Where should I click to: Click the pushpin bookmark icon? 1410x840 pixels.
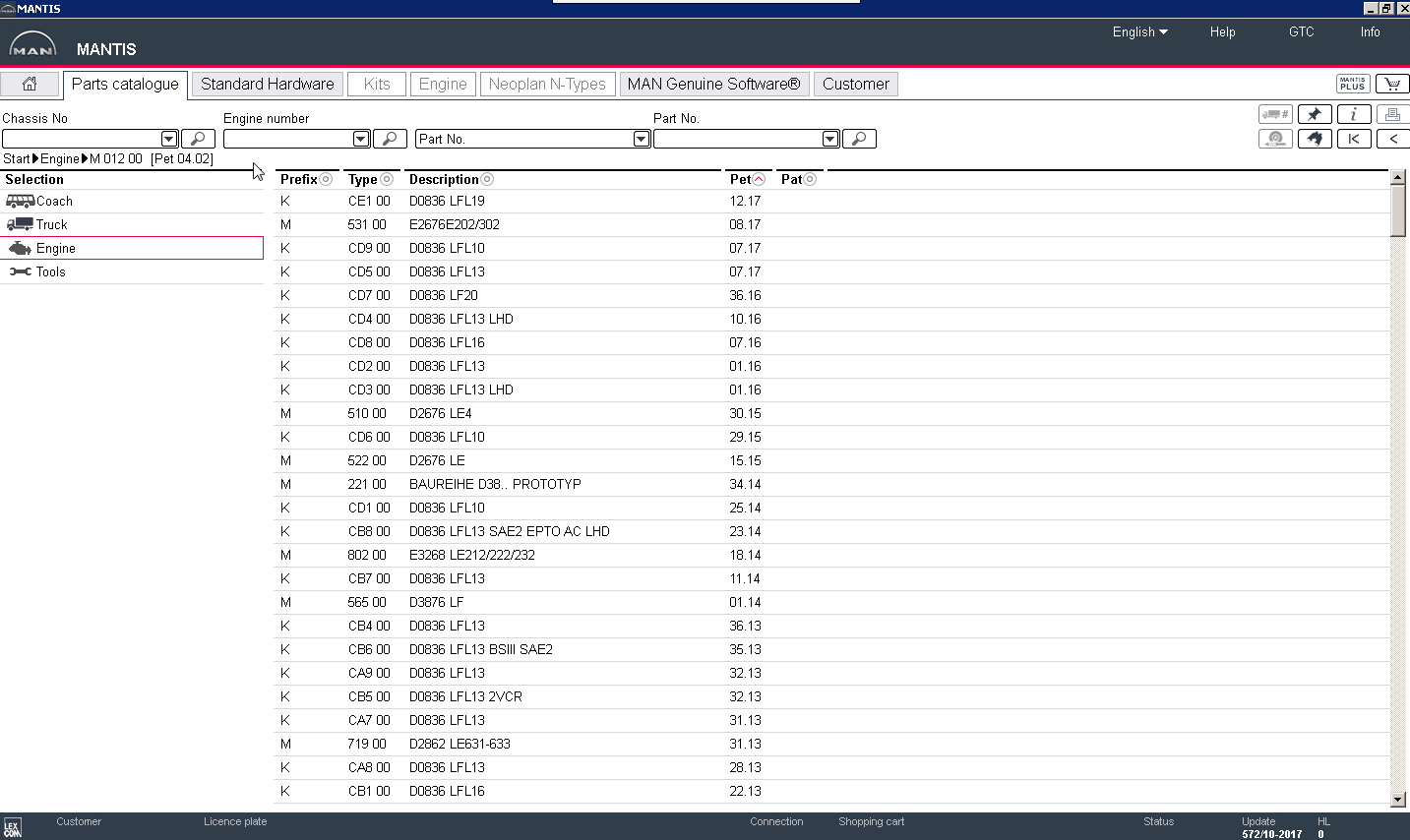[1315, 114]
